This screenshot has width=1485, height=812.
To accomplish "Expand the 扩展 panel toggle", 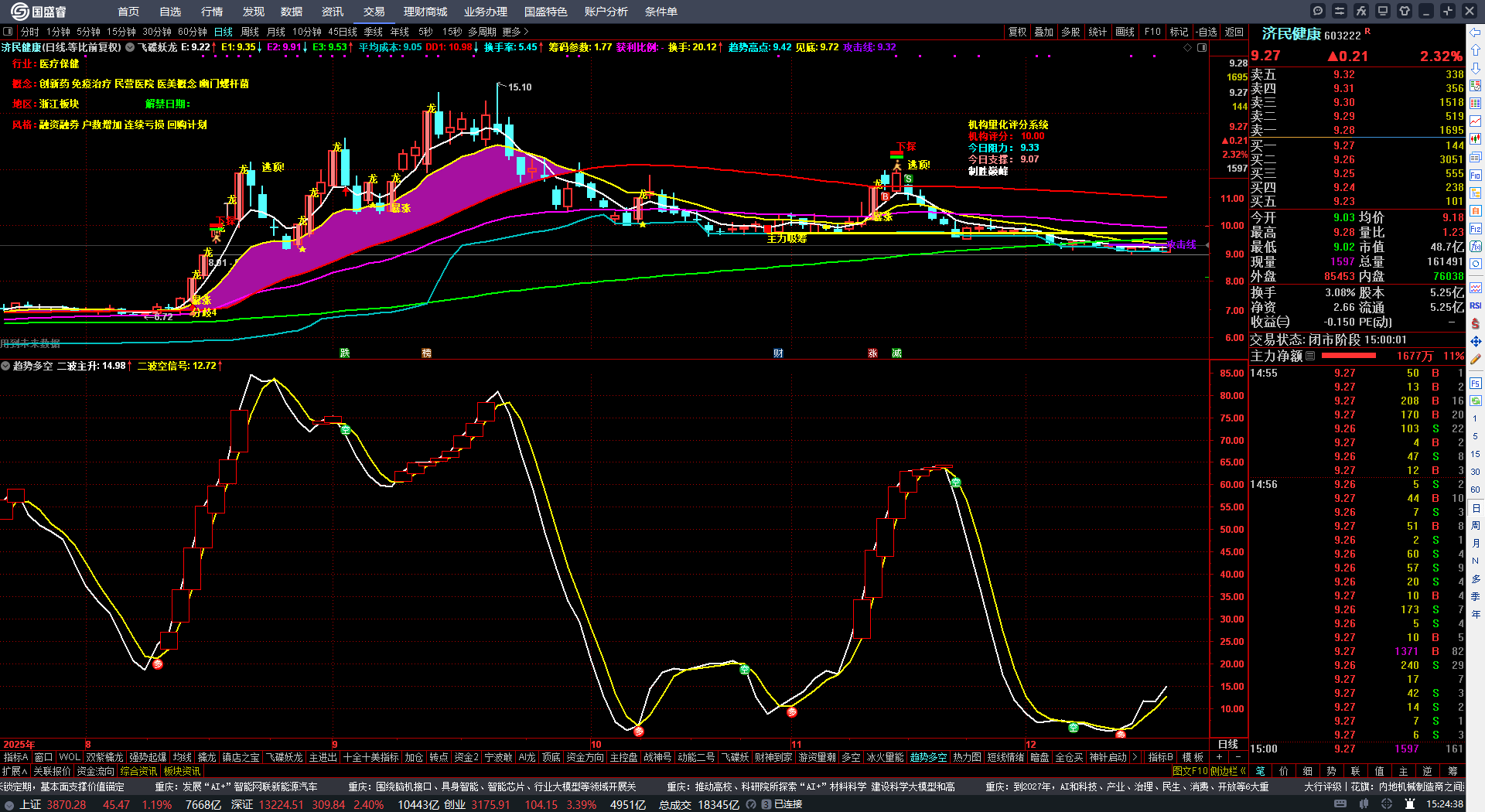I will pos(15,771).
